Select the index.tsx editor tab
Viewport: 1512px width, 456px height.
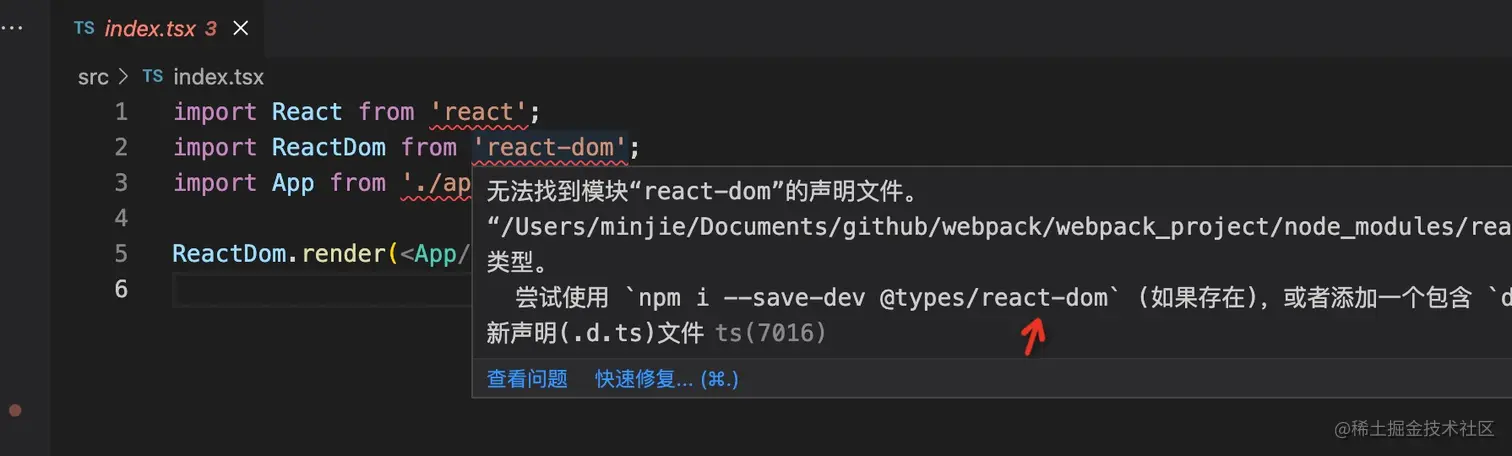point(150,28)
